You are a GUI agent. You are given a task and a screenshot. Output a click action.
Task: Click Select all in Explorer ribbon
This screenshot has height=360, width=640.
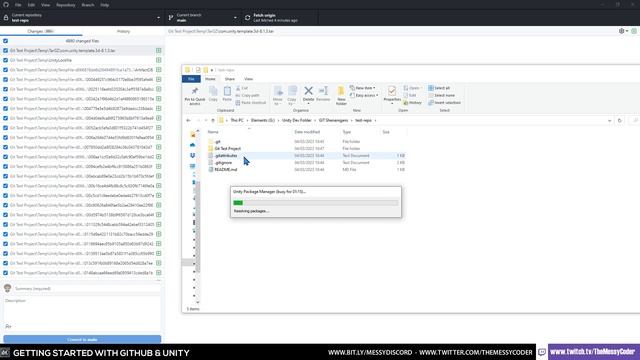click(x=439, y=88)
